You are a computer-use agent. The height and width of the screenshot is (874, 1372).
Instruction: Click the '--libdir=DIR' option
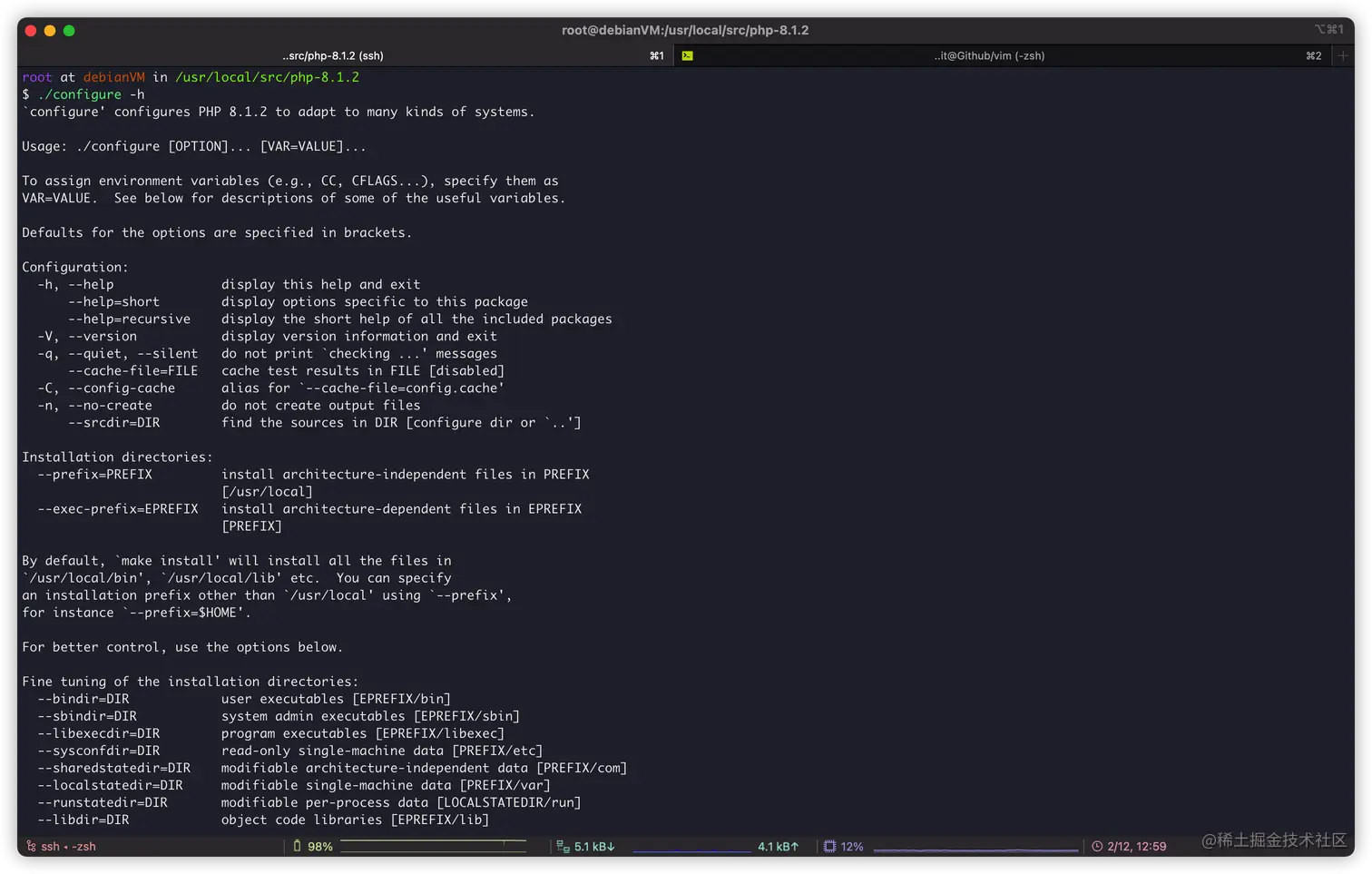click(83, 819)
